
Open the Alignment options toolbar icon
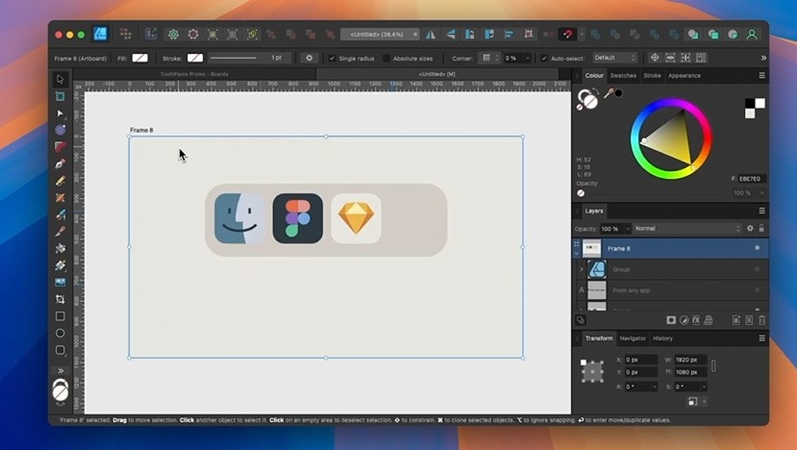click(509, 34)
